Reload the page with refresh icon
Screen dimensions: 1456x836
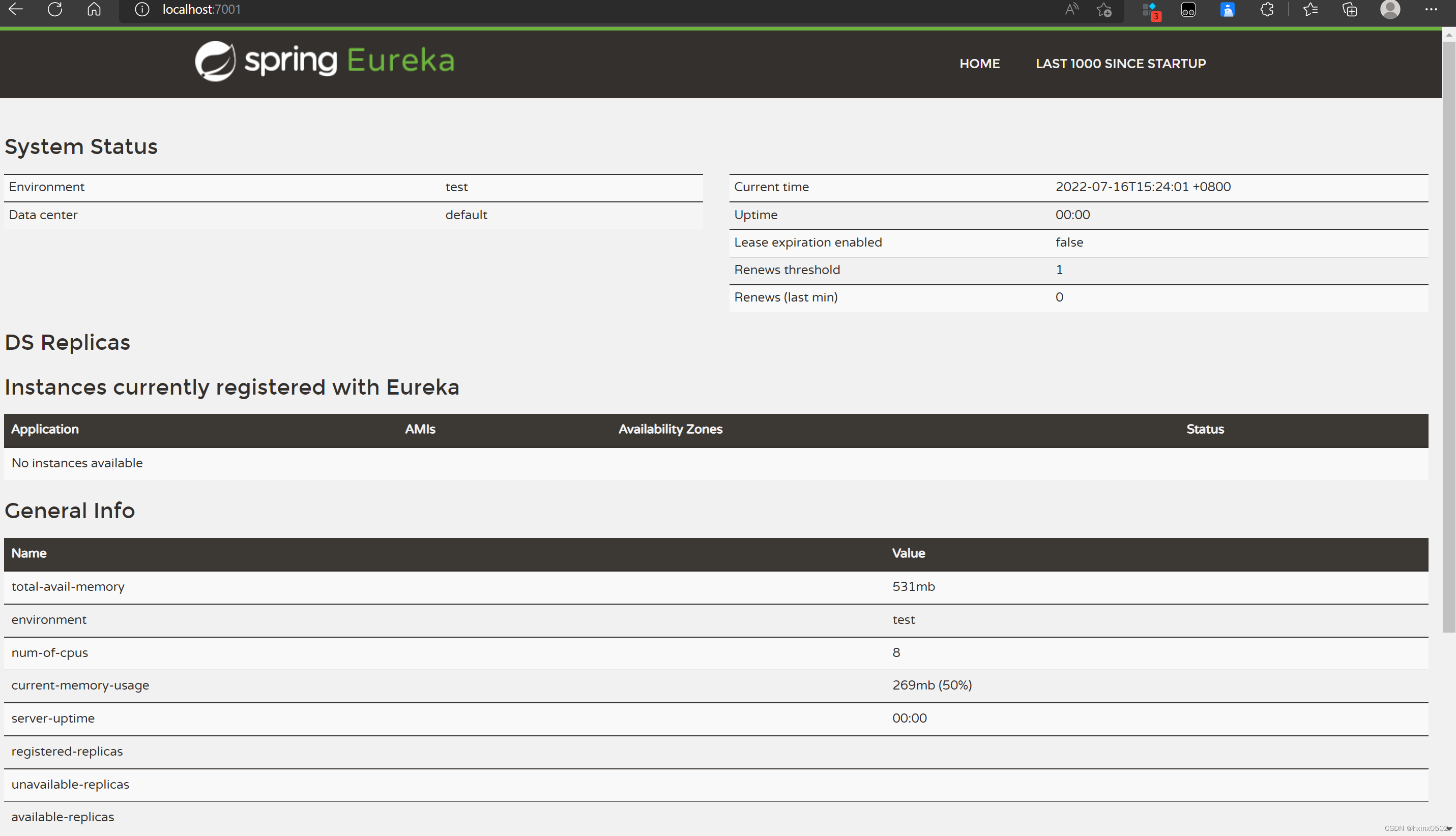pyautogui.click(x=54, y=9)
